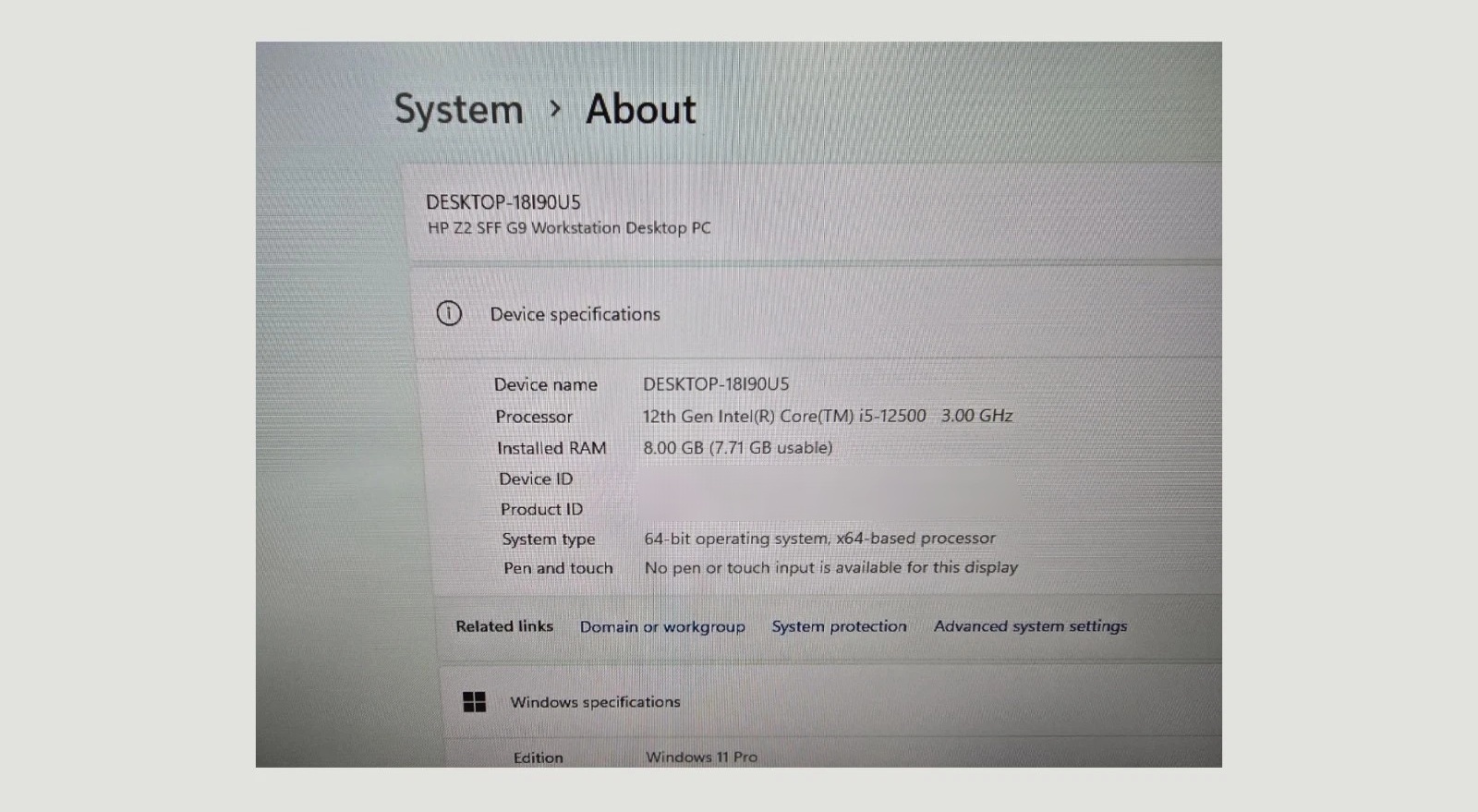Collapse the Windows specifications section header
The height and width of the screenshot is (812, 1478).
pos(831,701)
